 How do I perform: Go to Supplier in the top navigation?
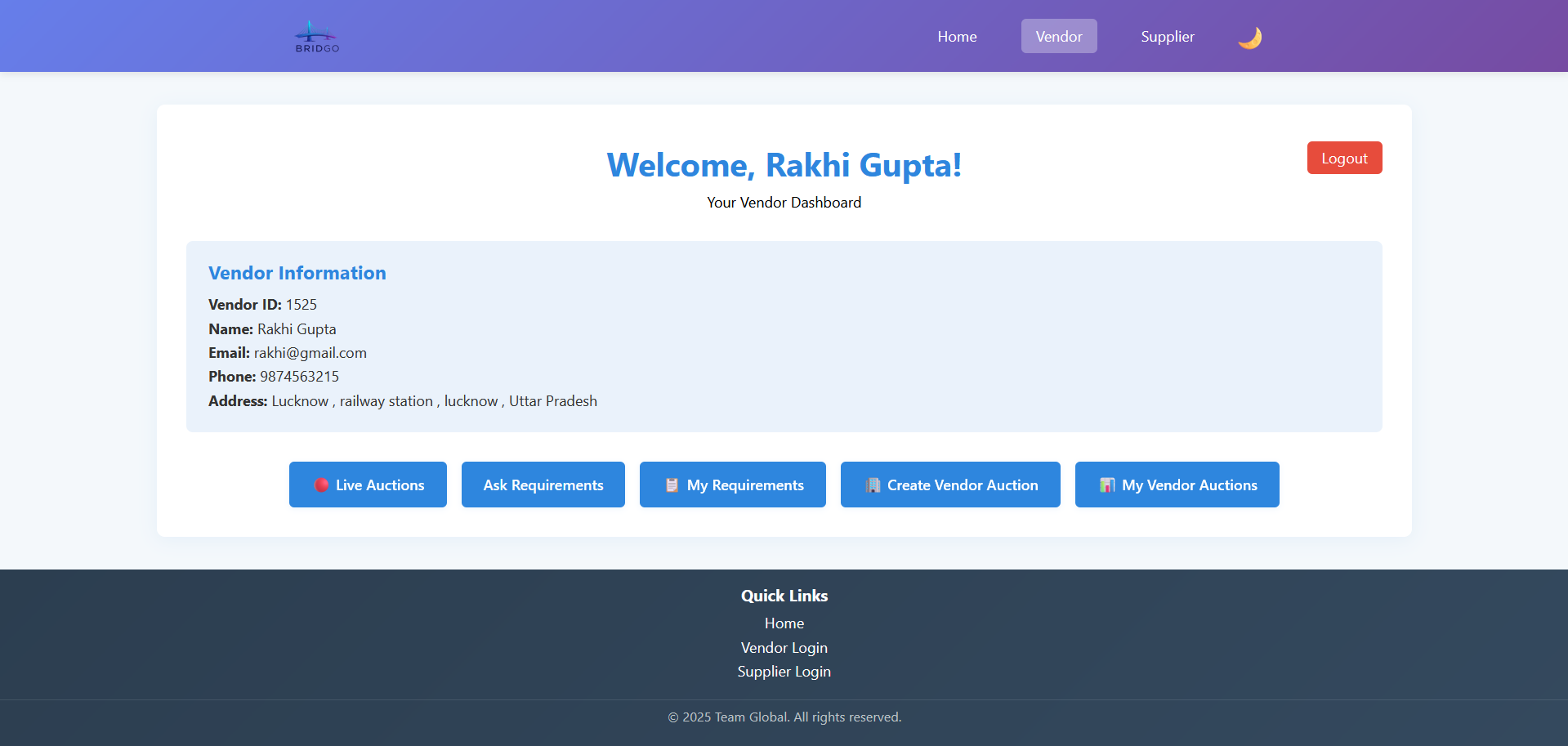[x=1167, y=37]
